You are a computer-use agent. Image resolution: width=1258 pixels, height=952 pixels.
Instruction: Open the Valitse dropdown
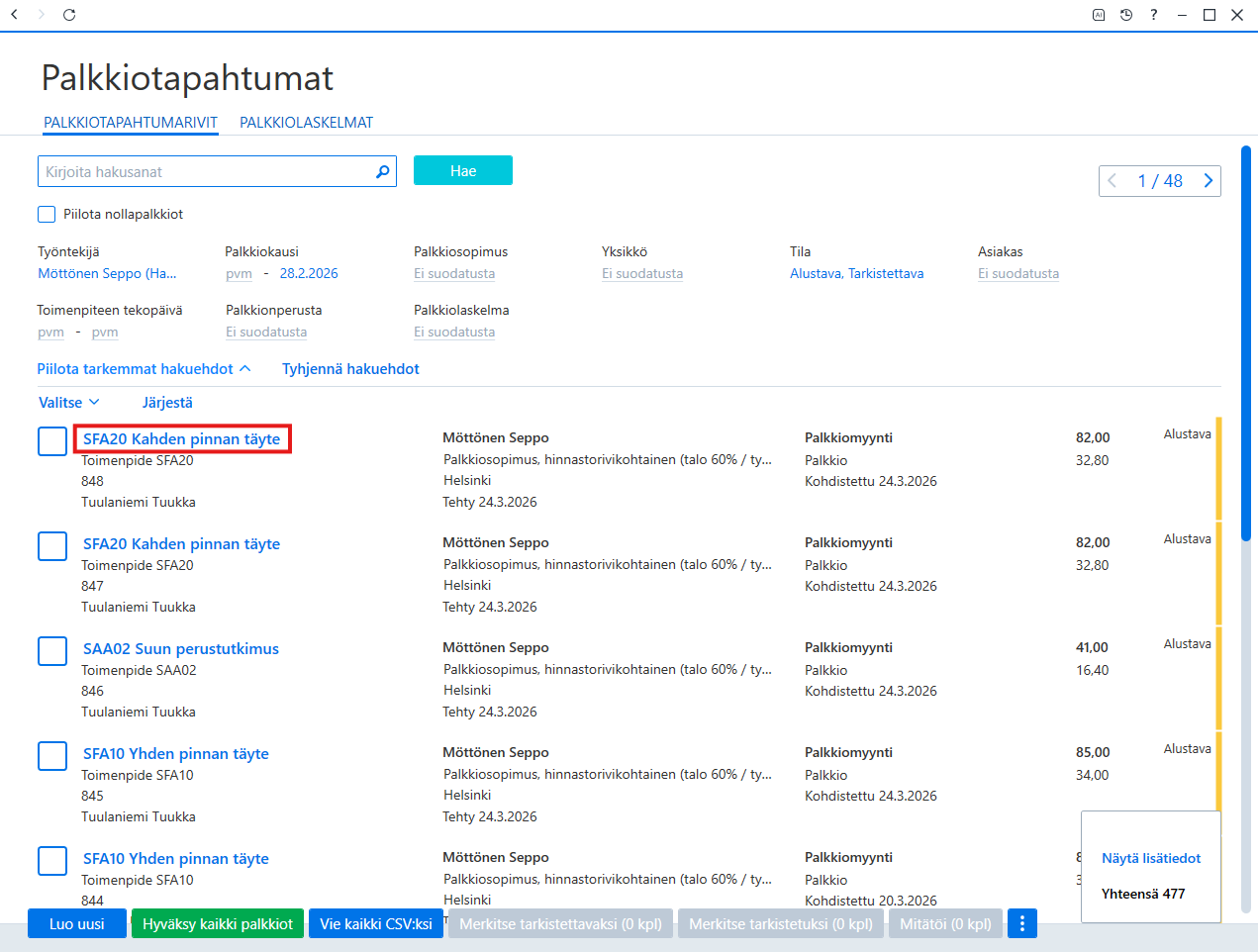click(69, 403)
